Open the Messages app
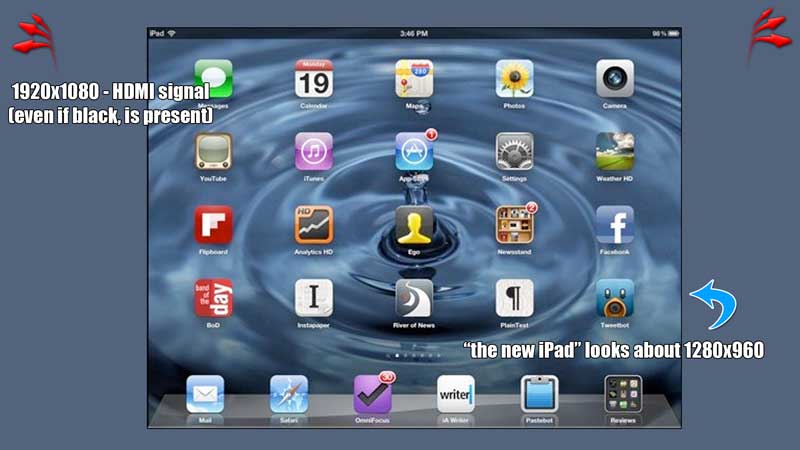Image resolution: width=800 pixels, height=450 pixels. pos(213,79)
